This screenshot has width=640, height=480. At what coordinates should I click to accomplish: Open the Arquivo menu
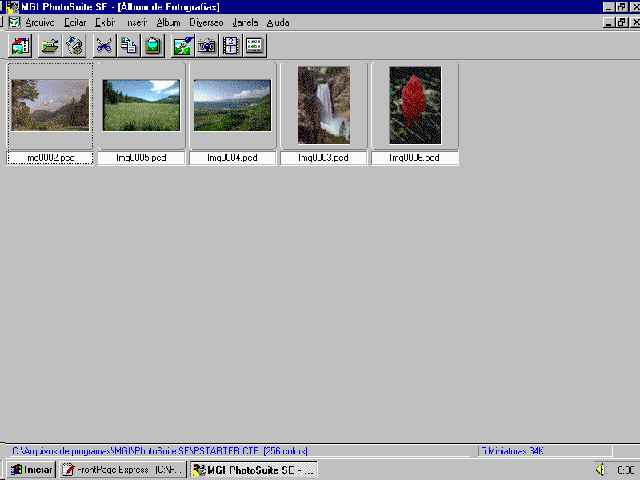40,22
